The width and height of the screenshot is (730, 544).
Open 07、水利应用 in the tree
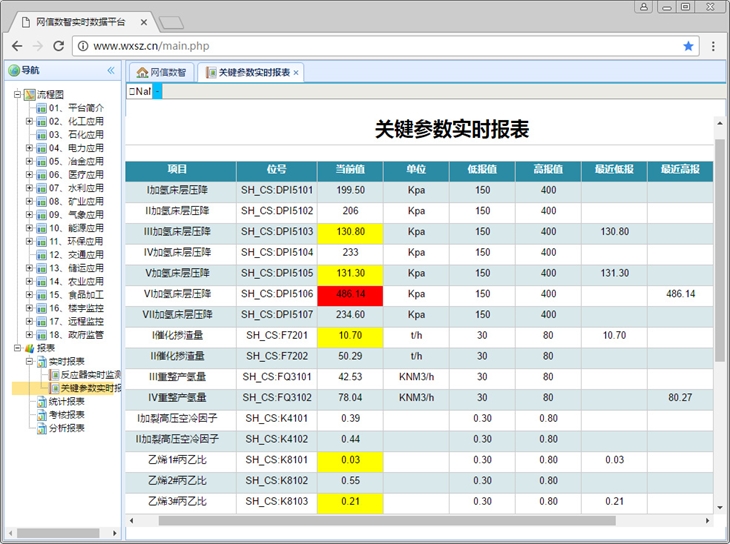(76, 188)
